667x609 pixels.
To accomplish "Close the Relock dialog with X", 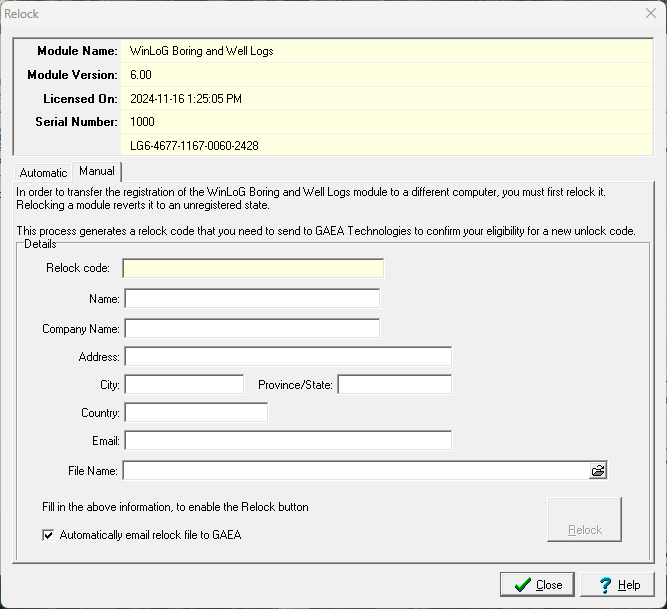I will click(x=650, y=14).
